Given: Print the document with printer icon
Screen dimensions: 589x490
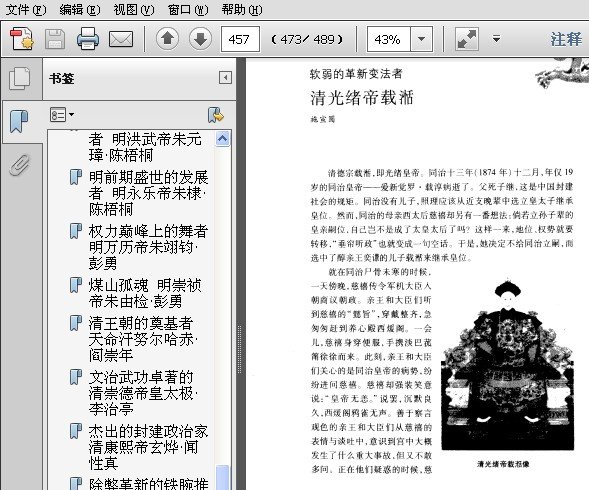Looking at the screenshot, I should 88,39.
